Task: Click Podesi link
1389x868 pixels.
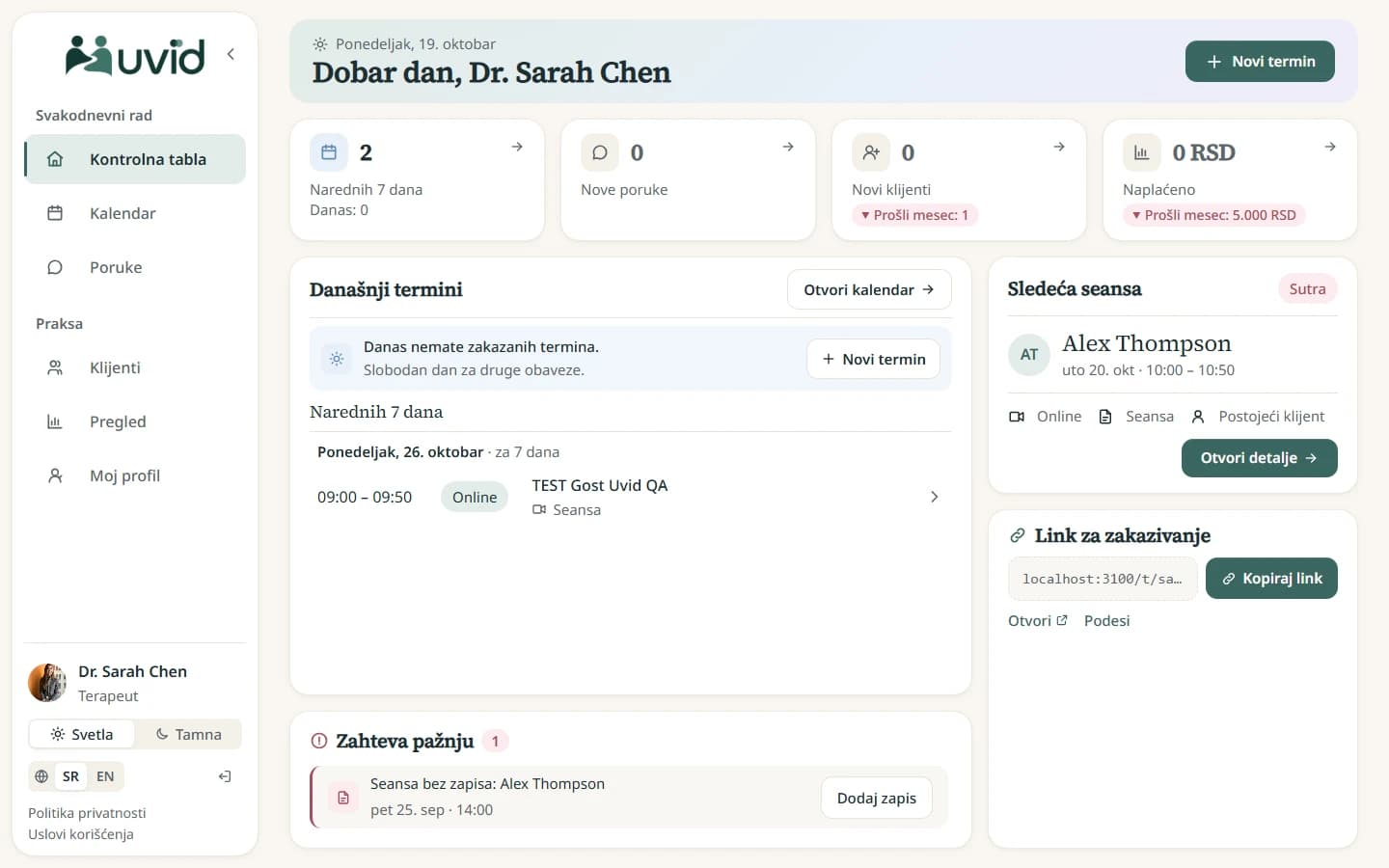Action: (1106, 621)
